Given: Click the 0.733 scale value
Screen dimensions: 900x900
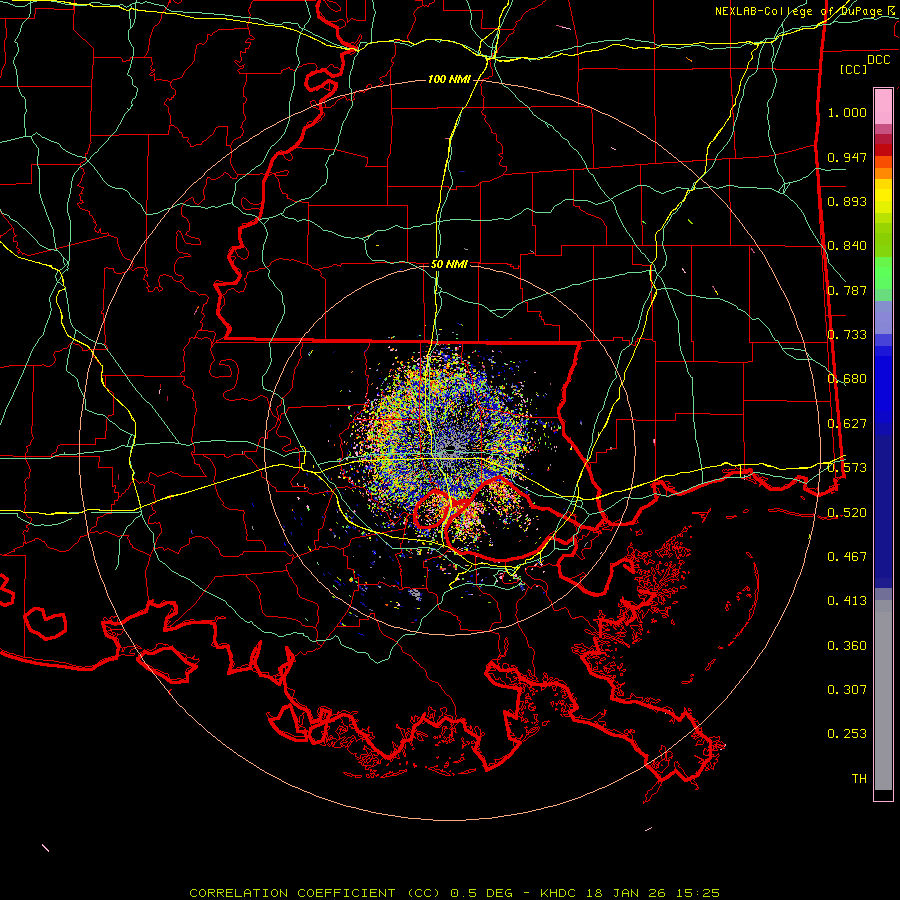Looking at the screenshot, I should point(847,335).
